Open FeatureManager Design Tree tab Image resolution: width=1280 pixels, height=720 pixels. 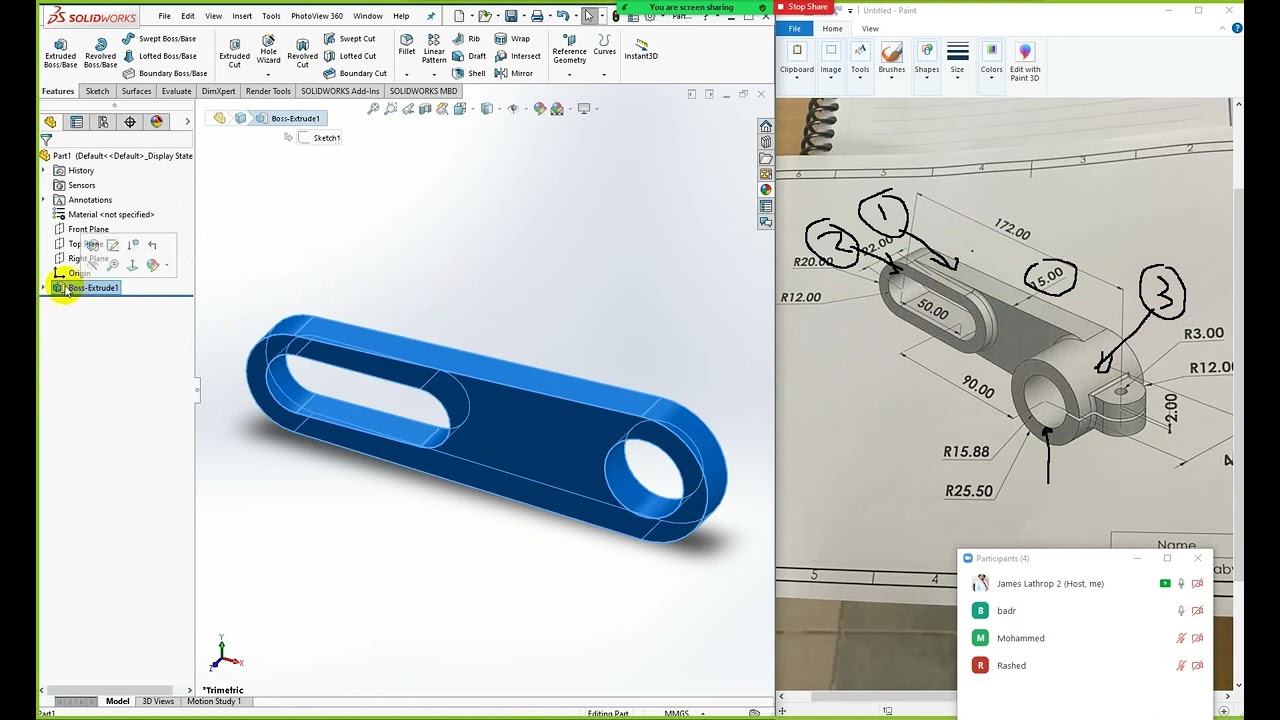(50, 122)
